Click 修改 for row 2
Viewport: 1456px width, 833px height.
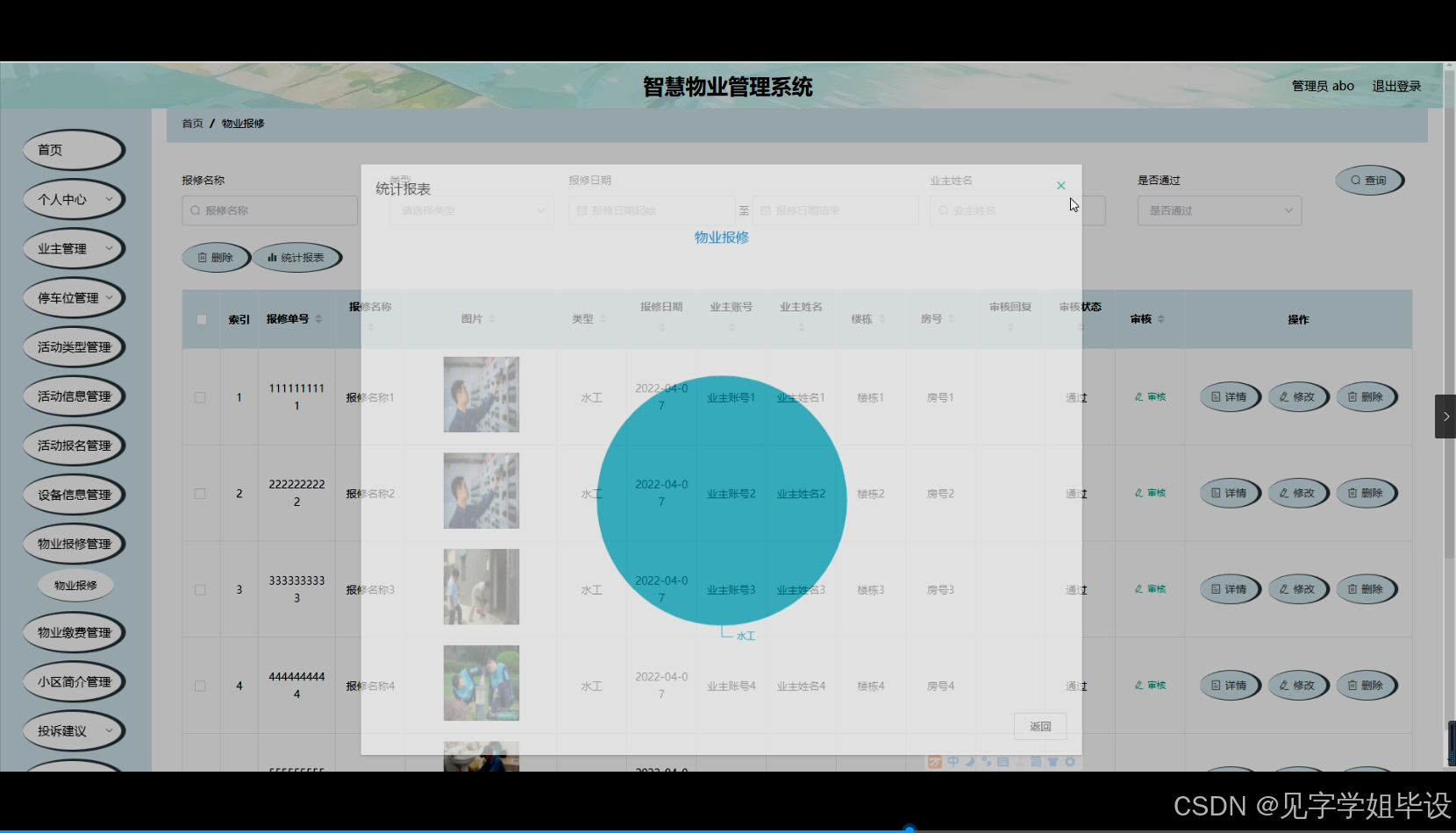pos(1298,494)
